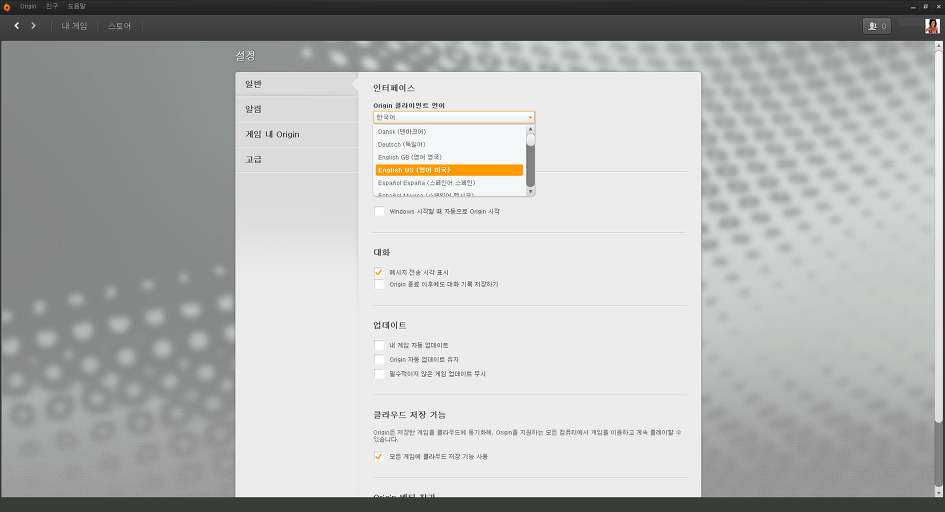Image resolution: width=945 pixels, height=512 pixels.
Task: Choose English US language option
Action: coord(449,170)
